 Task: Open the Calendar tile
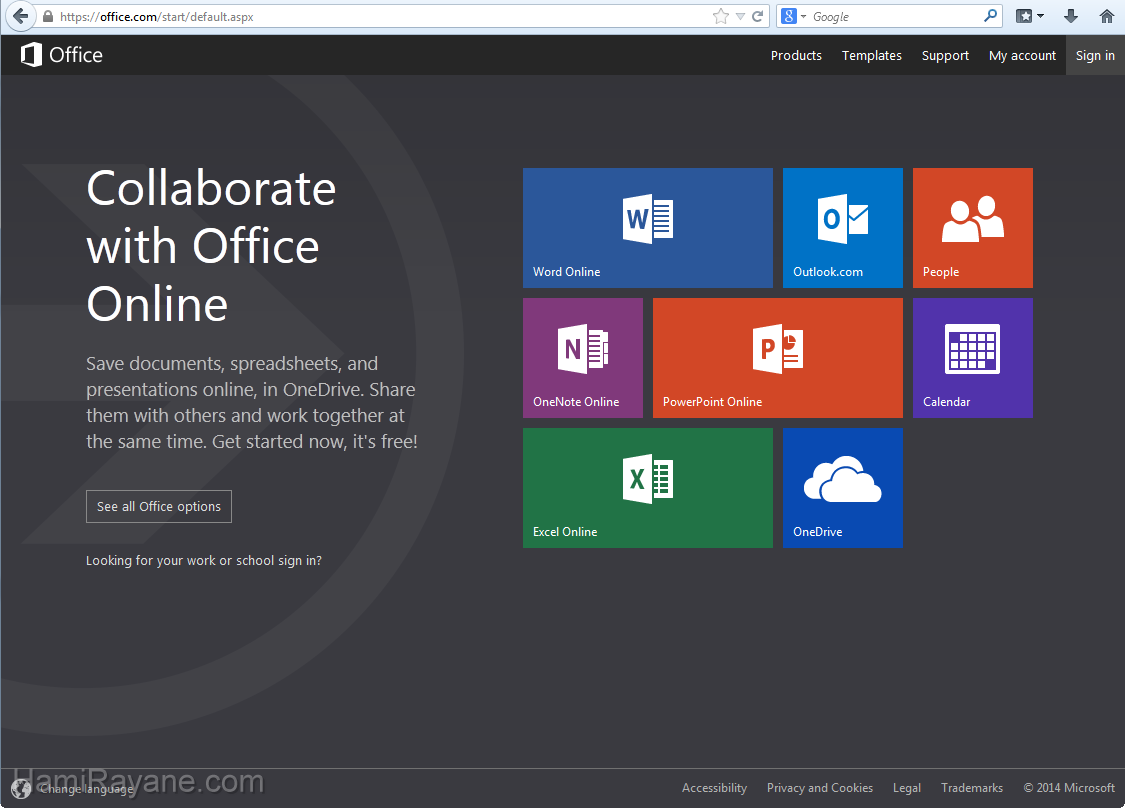(x=972, y=357)
